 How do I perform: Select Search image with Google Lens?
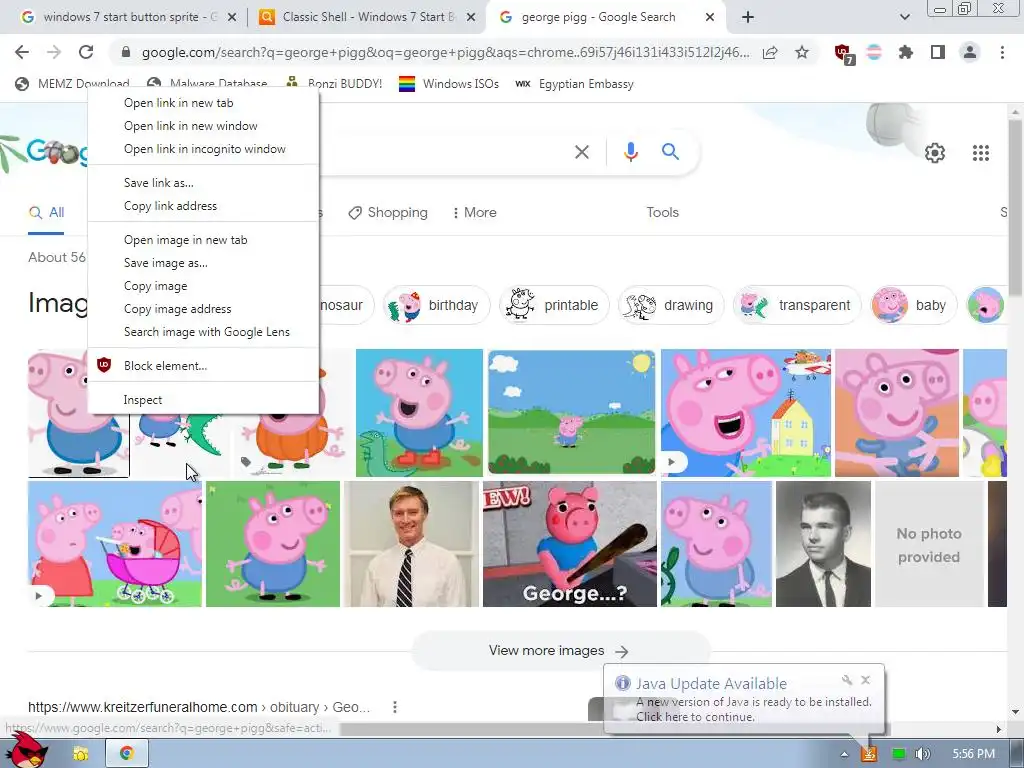point(203,332)
